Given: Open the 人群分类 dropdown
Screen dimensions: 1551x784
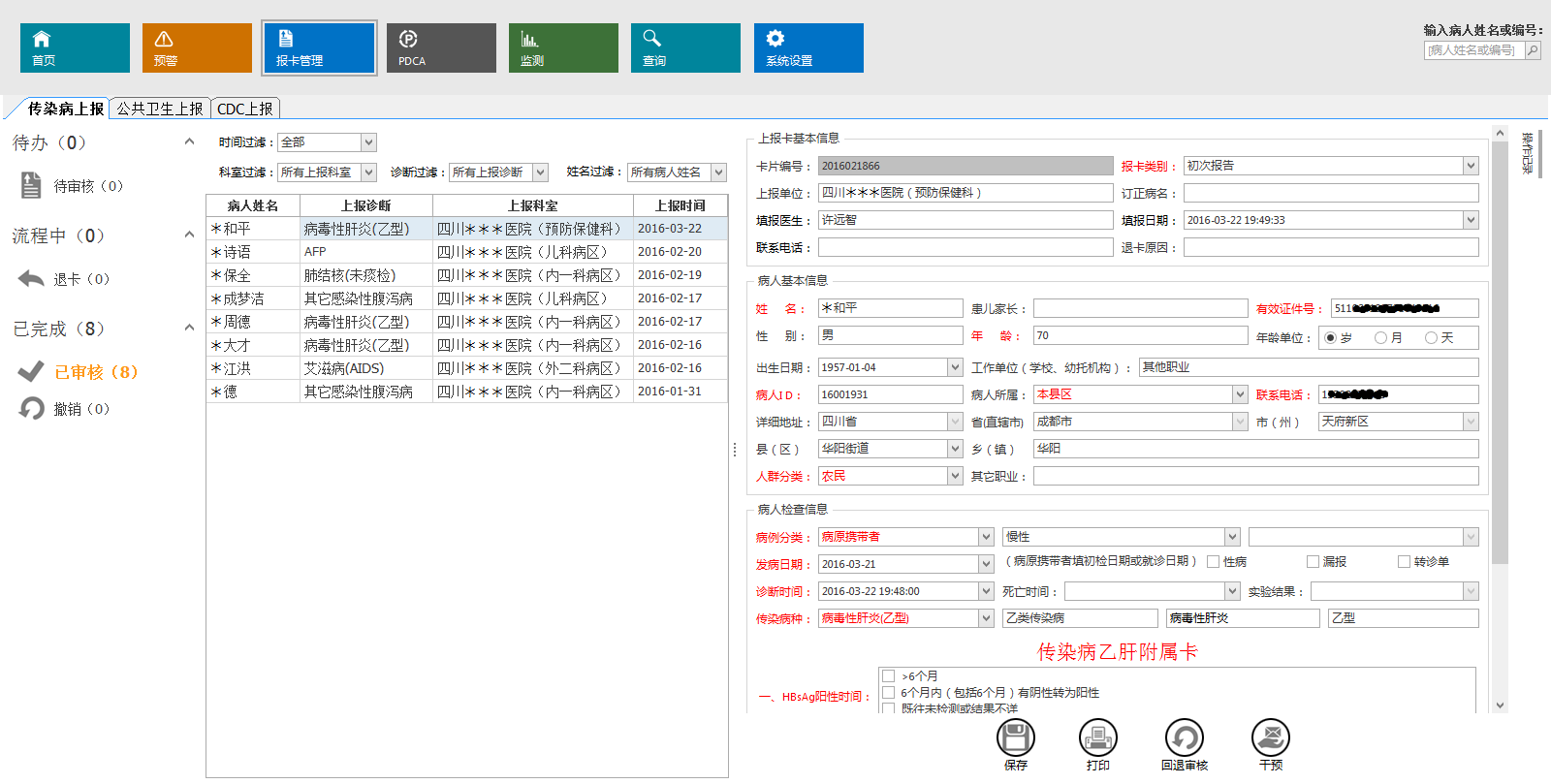Looking at the screenshot, I should click(x=955, y=476).
